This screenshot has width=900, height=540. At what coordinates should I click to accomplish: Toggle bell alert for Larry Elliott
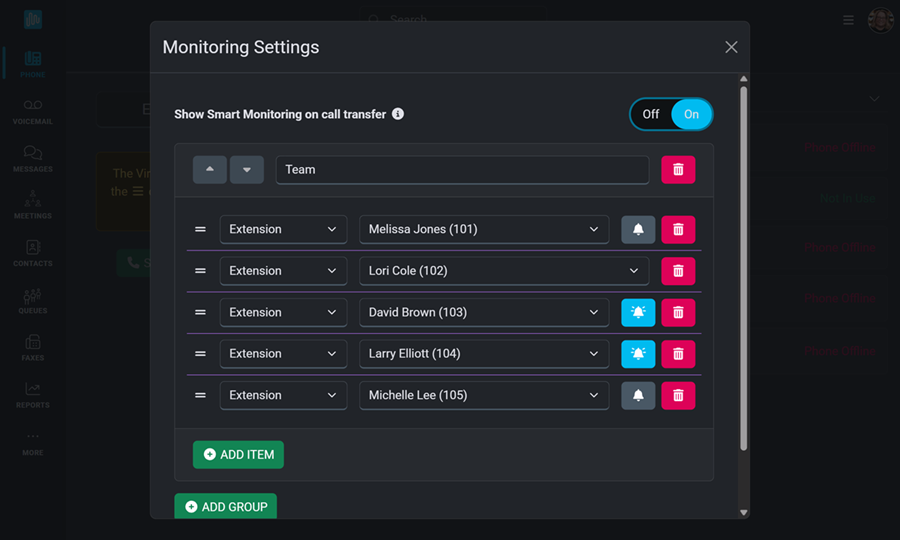(x=638, y=353)
